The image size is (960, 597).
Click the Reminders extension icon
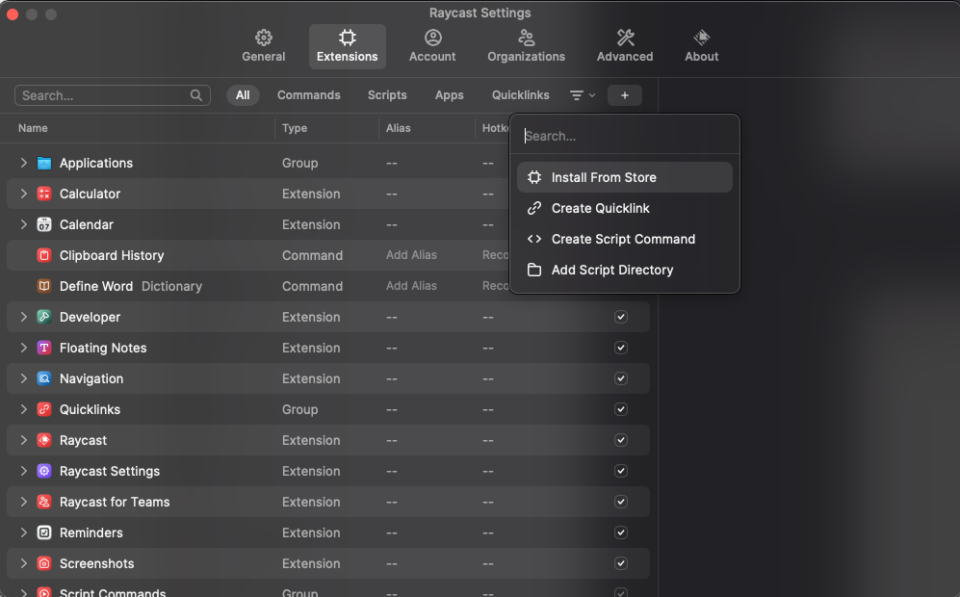click(x=44, y=533)
